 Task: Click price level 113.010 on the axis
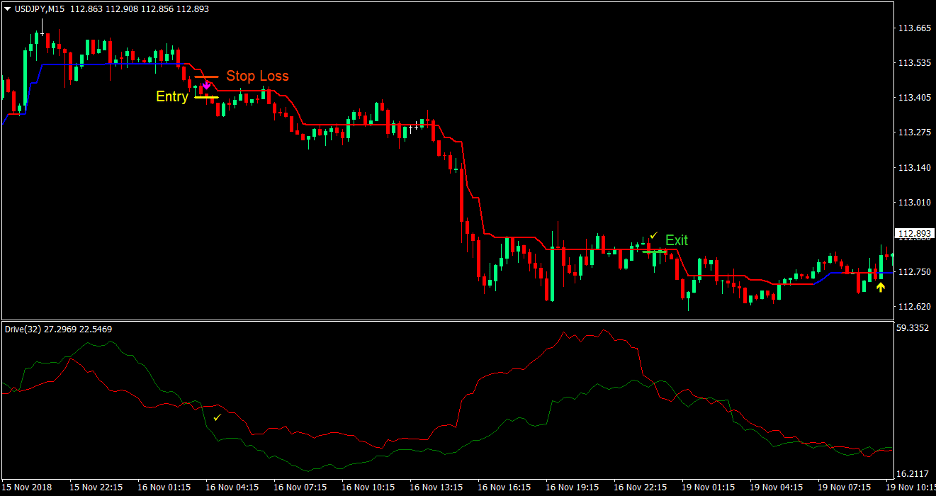coord(914,202)
